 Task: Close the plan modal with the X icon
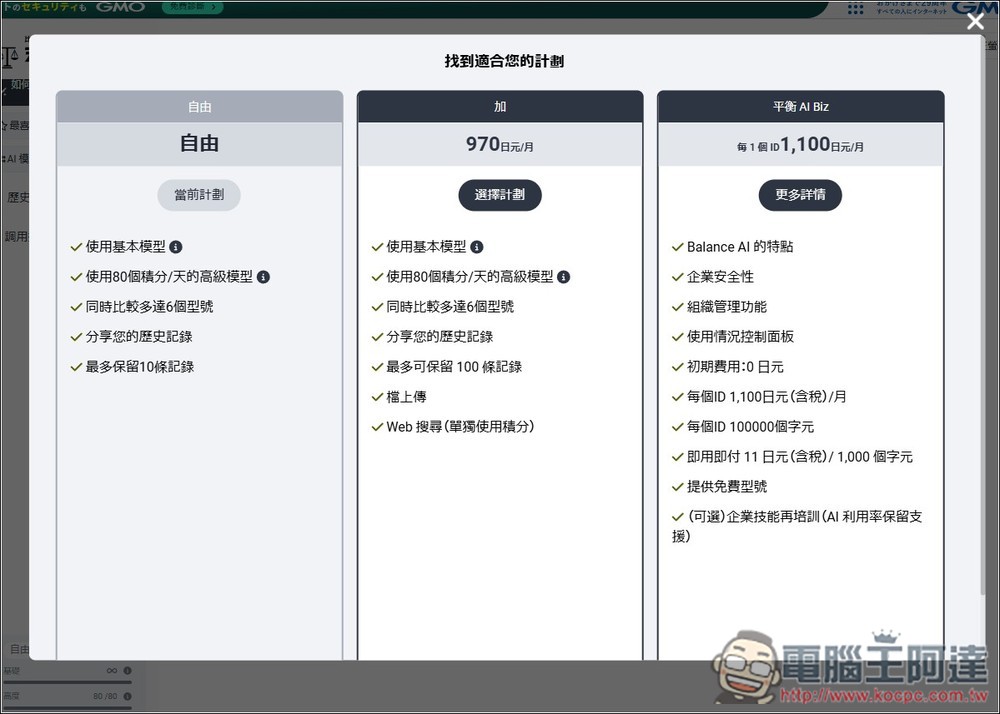coord(974,22)
